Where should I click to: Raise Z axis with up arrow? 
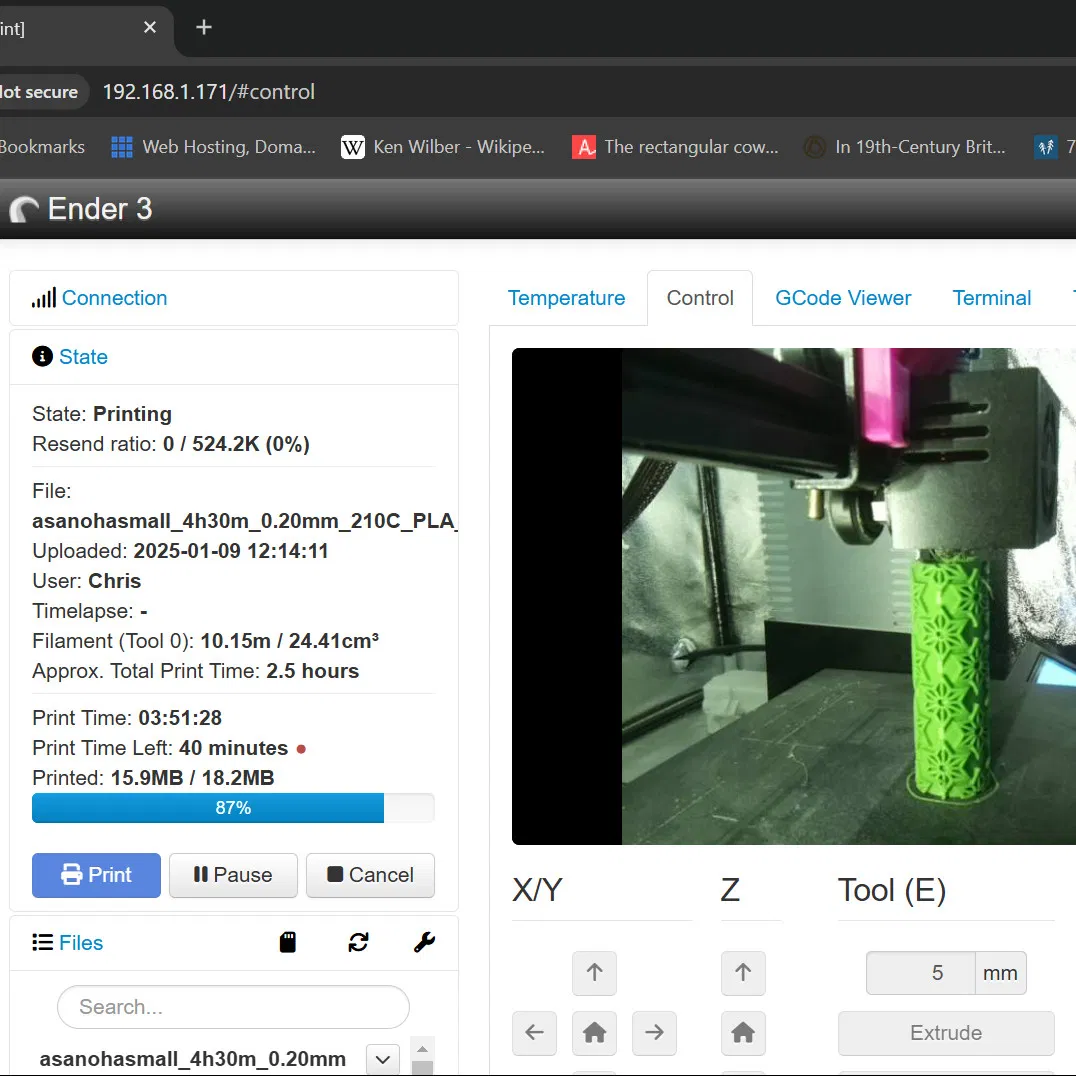(x=743, y=973)
